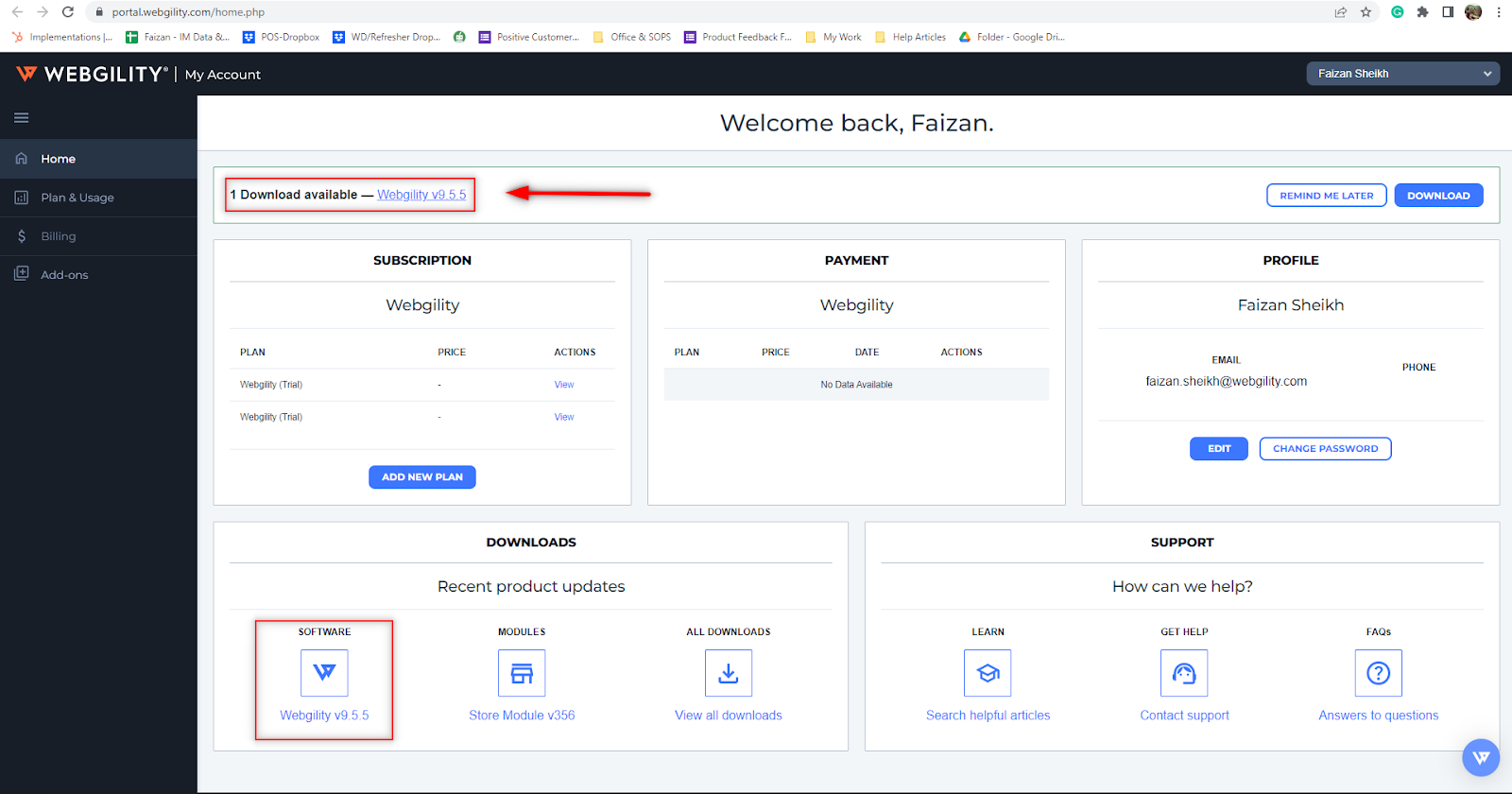
Task: Click the Get Help headset icon
Action: (x=1184, y=673)
